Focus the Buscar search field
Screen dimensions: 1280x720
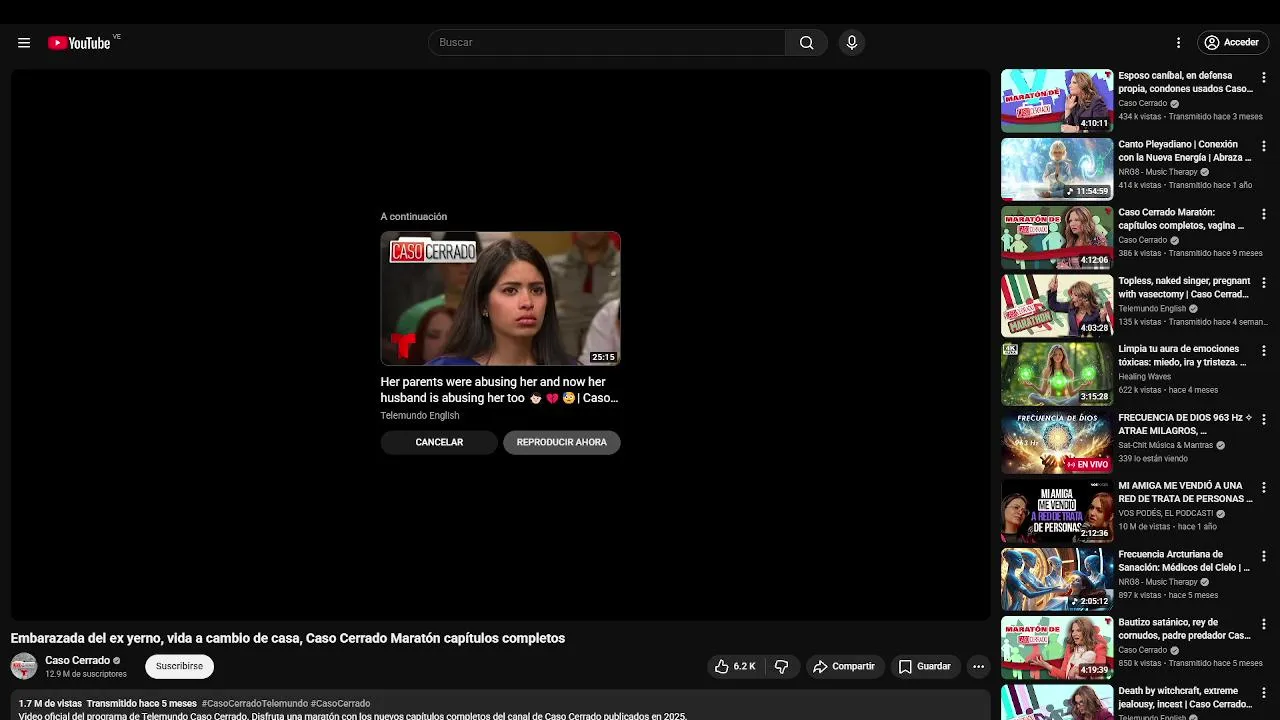(607, 43)
